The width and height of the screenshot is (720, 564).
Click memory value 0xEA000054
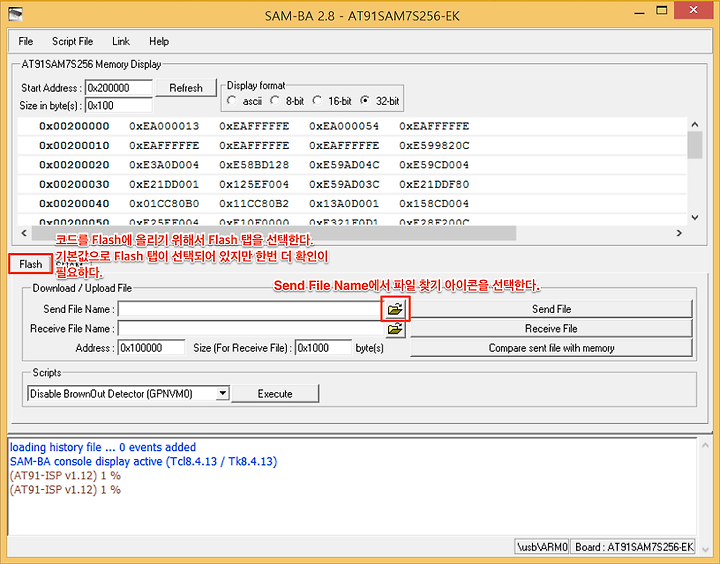(344, 126)
